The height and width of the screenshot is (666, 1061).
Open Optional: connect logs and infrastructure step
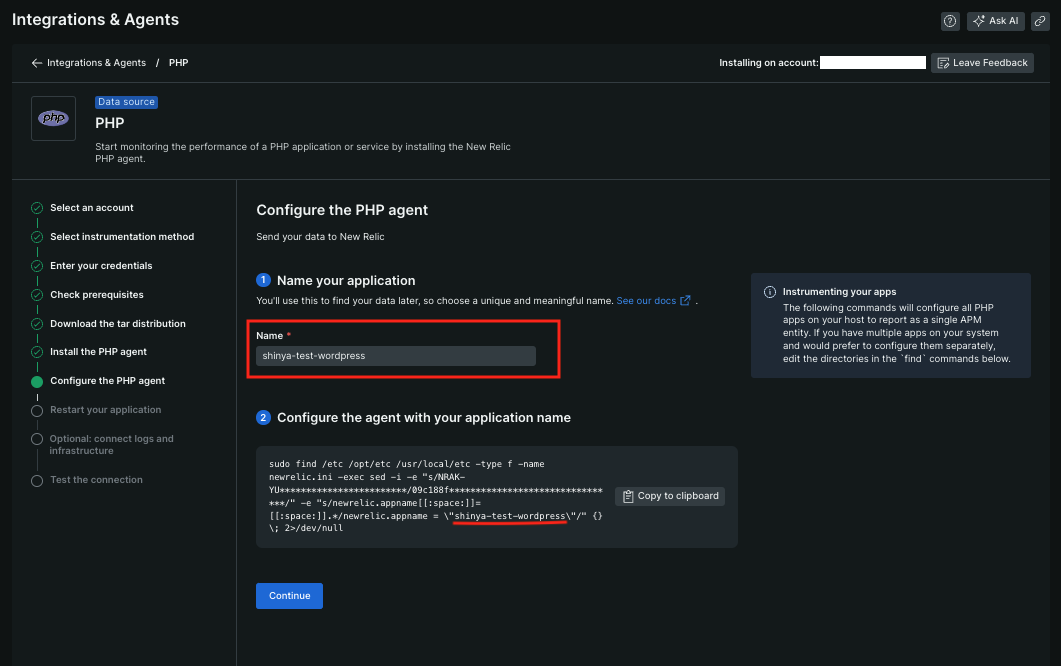(x=112, y=445)
